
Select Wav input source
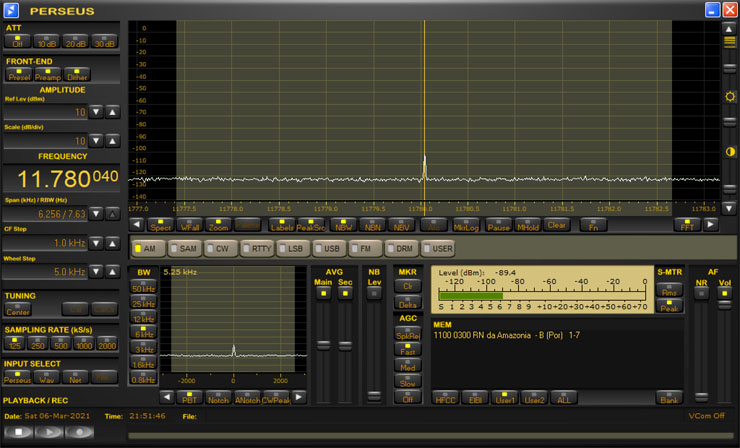coord(47,377)
